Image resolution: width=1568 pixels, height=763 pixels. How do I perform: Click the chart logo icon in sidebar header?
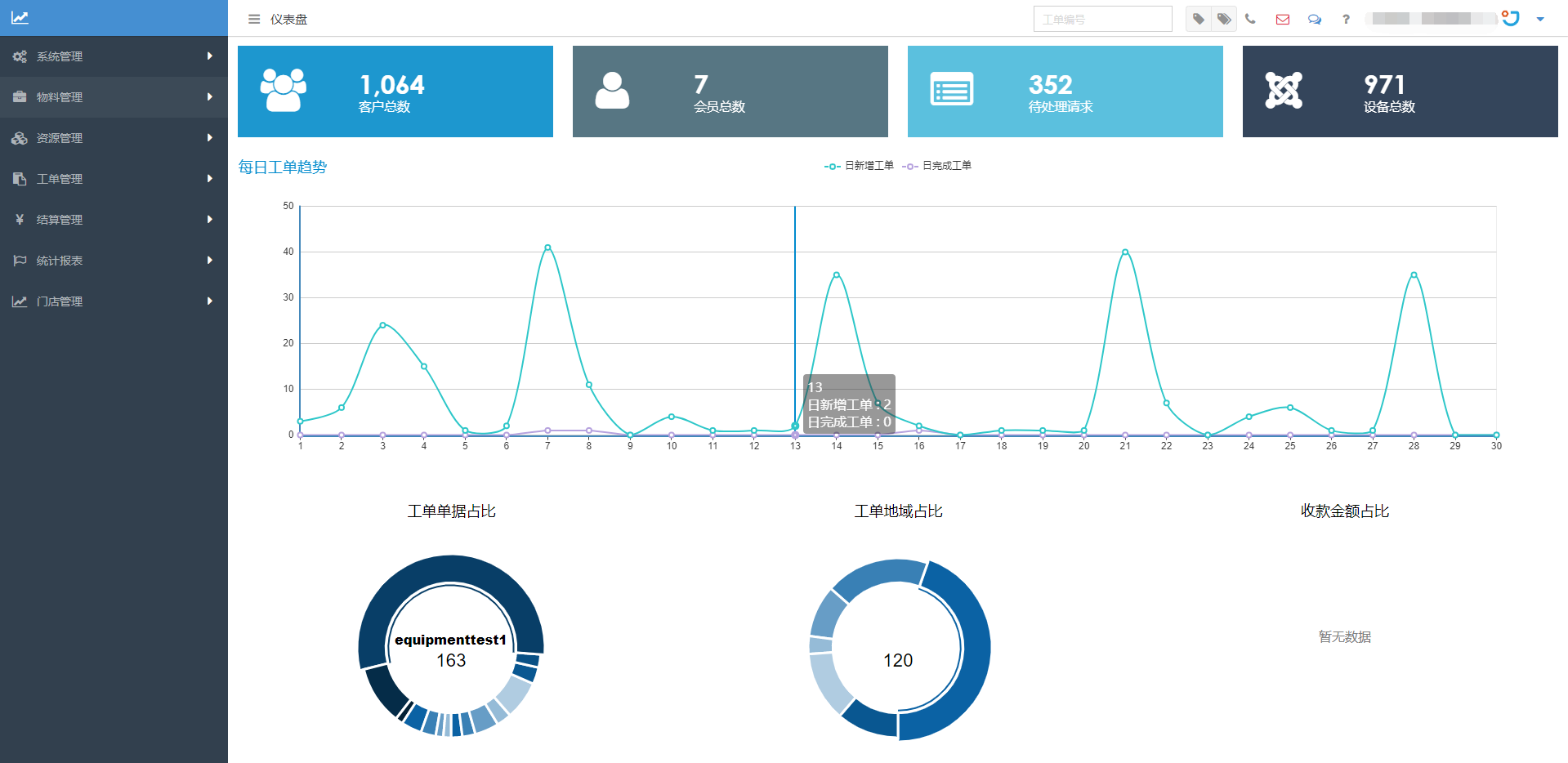(20, 17)
